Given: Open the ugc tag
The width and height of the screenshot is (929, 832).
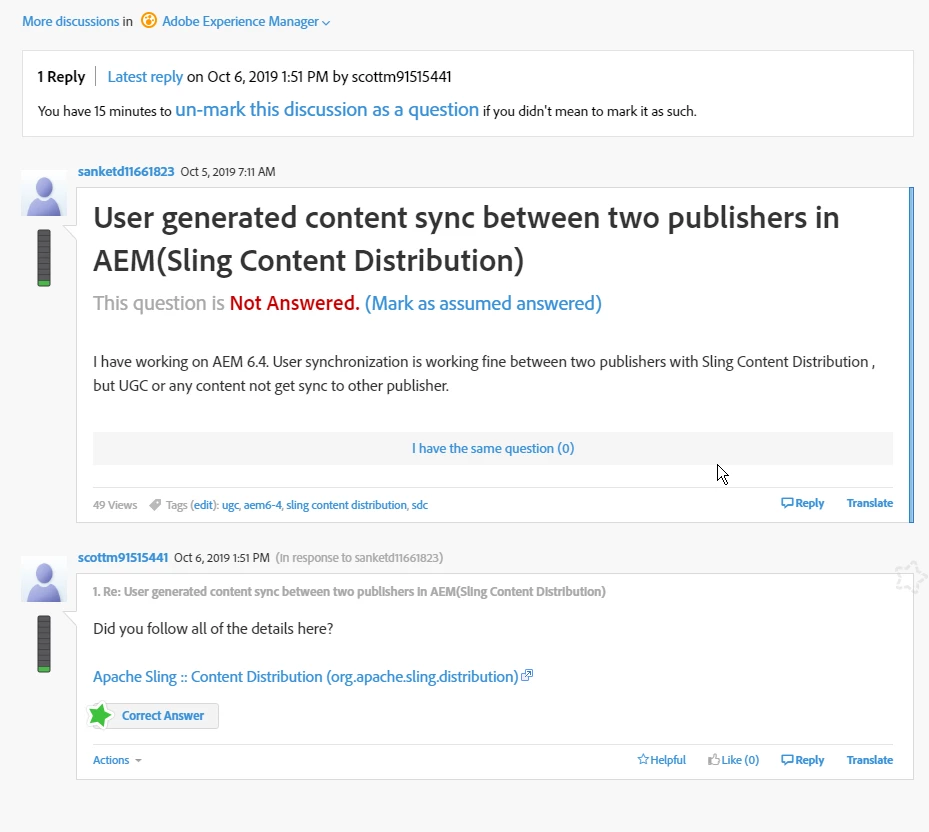Looking at the screenshot, I should point(230,505).
